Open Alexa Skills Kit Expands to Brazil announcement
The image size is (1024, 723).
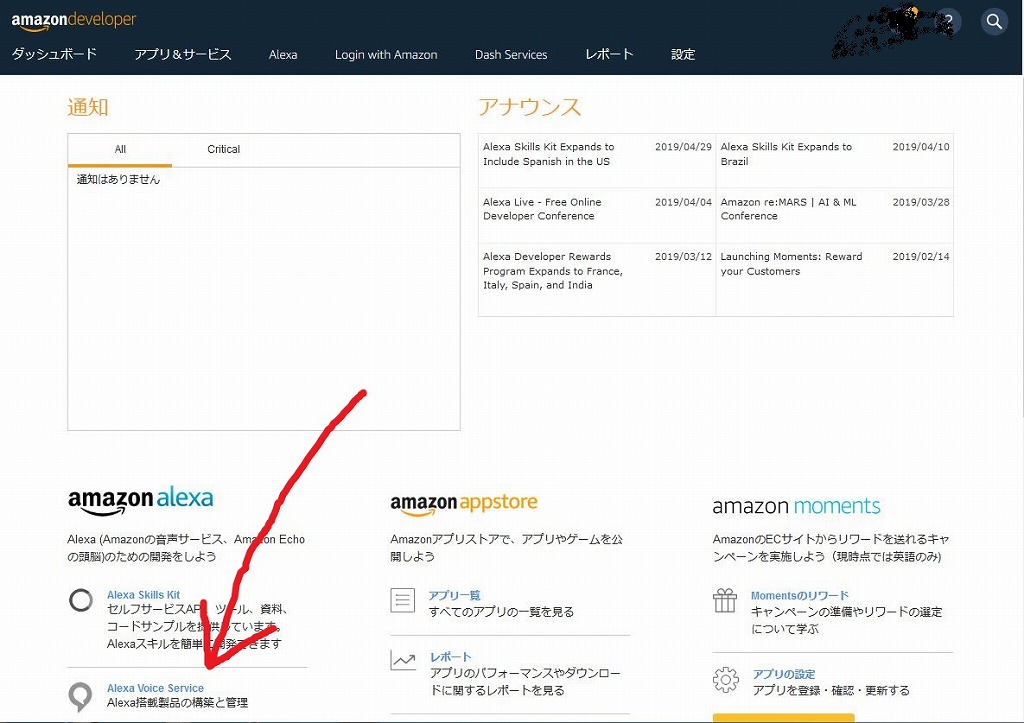pos(786,154)
